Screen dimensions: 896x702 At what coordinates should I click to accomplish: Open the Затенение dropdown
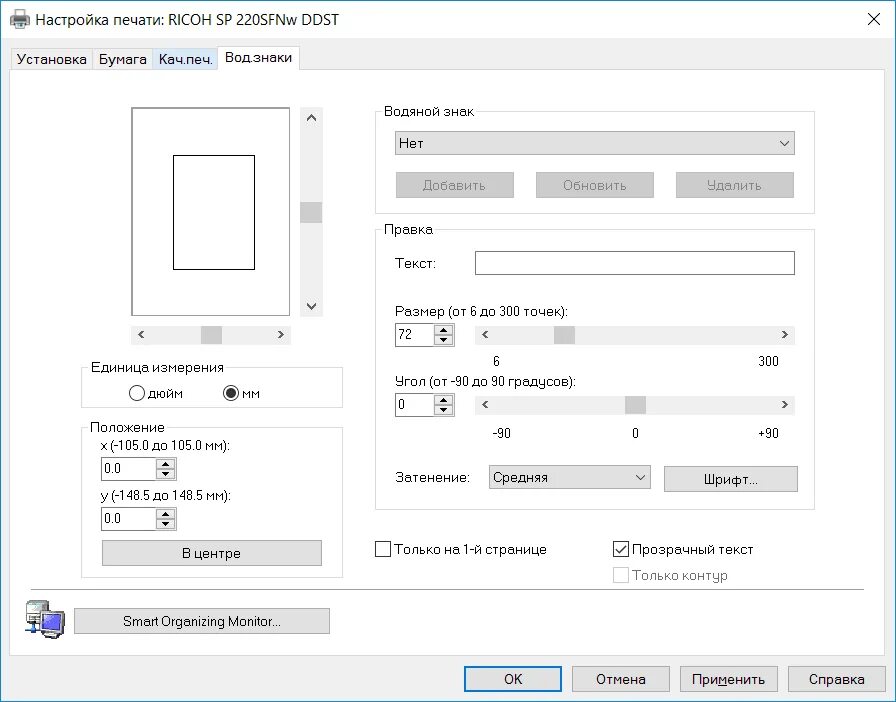[x=569, y=477]
